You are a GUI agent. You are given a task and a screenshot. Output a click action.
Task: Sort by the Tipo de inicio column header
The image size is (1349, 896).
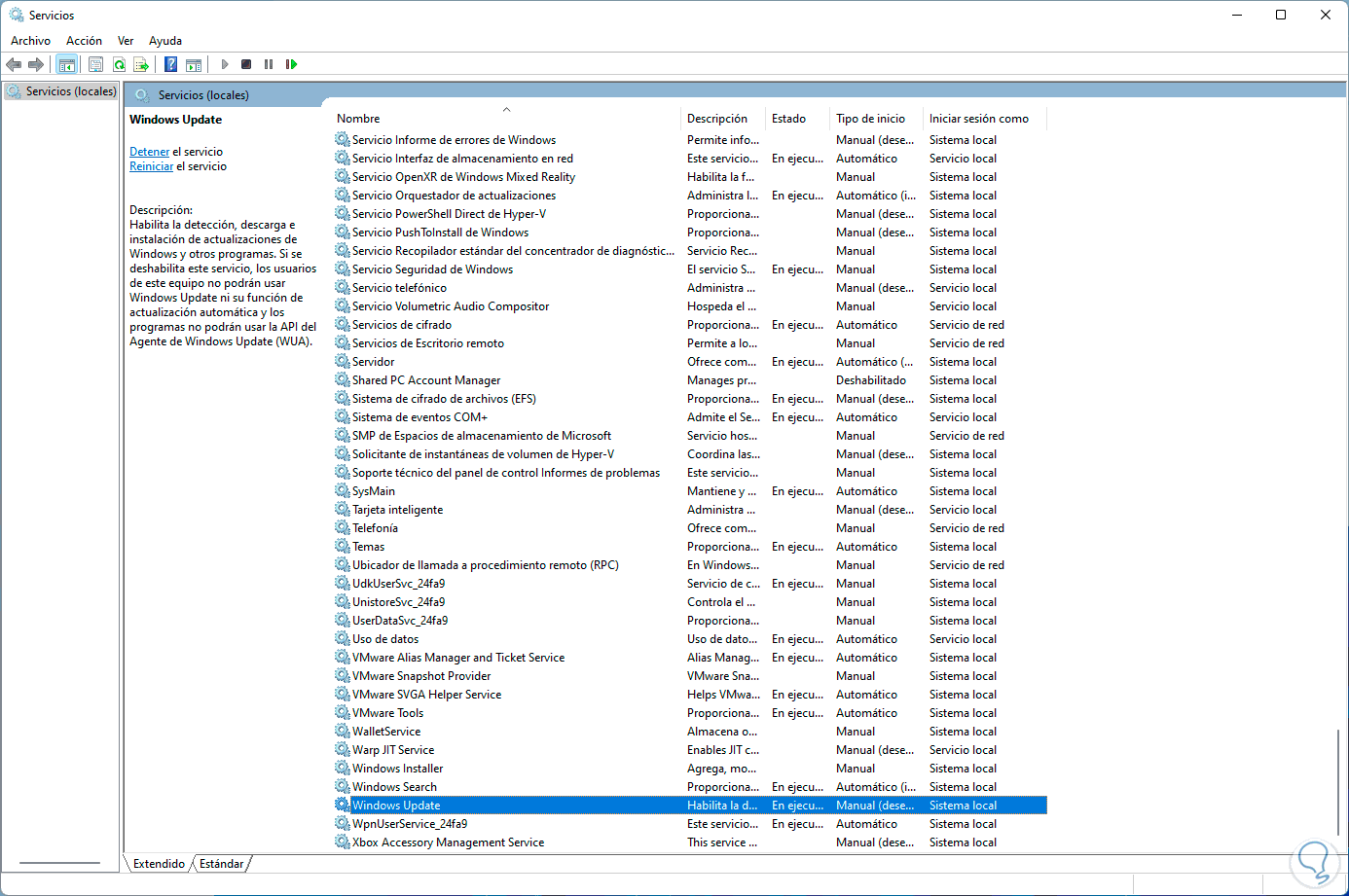pyautogui.click(x=875, y=119)
